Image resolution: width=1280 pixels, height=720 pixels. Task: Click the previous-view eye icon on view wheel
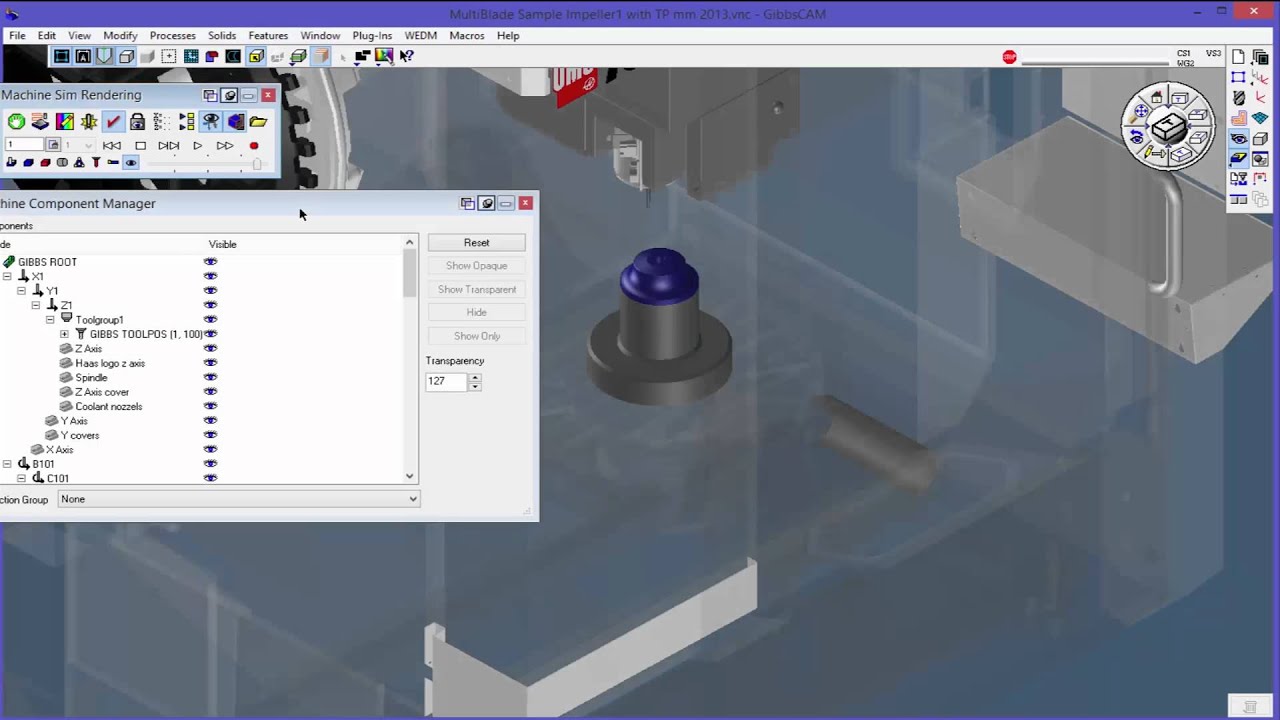pyautogui.click(x=1137, y=136)
